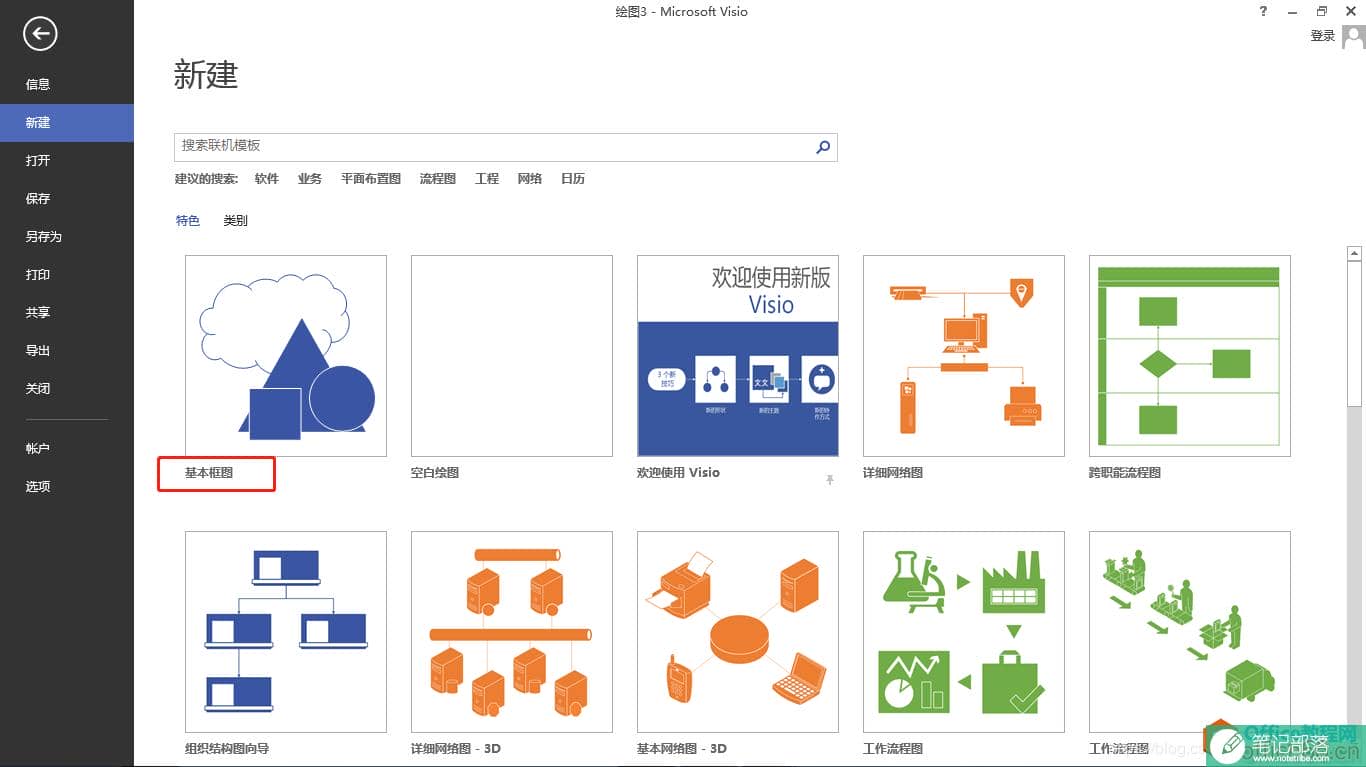Search suggested term 软件
The height and width of the screenshot is (767, 1366).
tap(266, 179)
